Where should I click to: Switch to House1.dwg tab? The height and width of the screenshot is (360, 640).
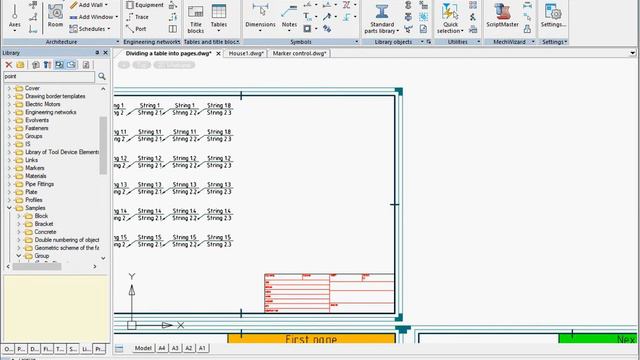click(x=246, y=53)
